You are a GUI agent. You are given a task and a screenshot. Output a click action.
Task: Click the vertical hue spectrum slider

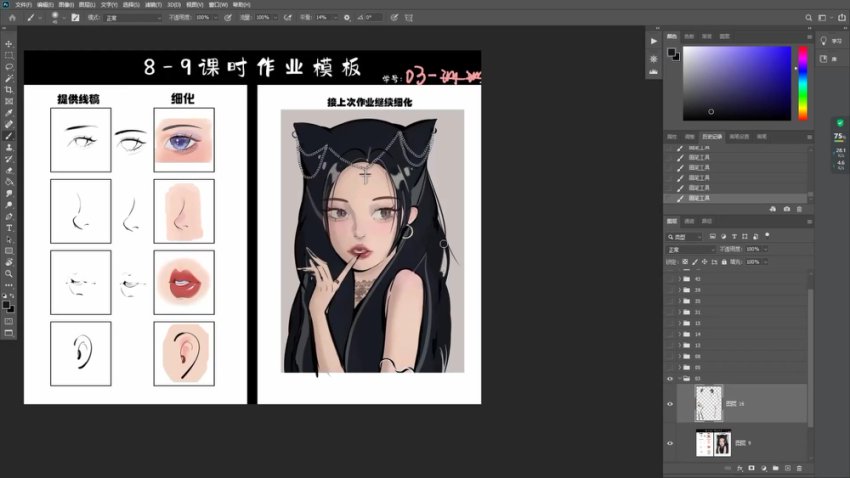(802, 82)
